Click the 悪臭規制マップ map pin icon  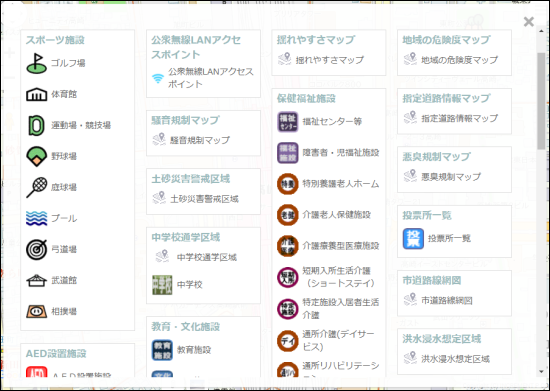(x=410, y=176)
